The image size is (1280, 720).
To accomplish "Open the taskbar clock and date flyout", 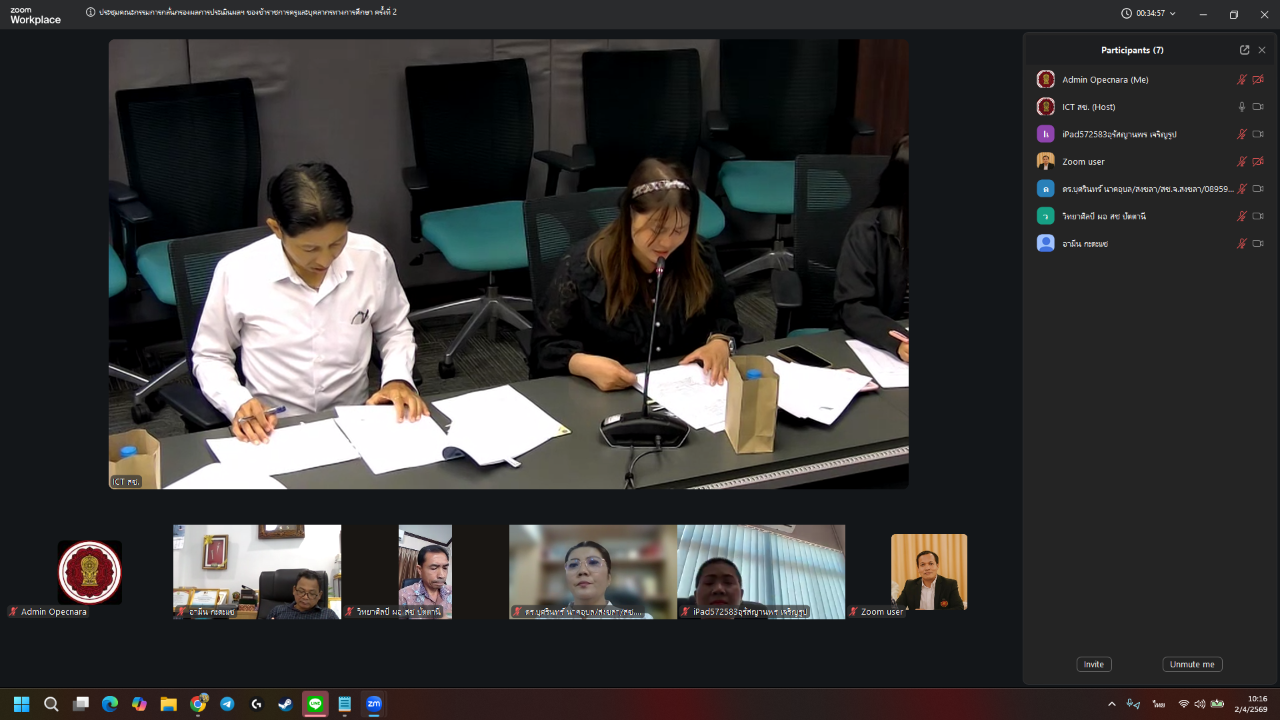I will 1256,704.
